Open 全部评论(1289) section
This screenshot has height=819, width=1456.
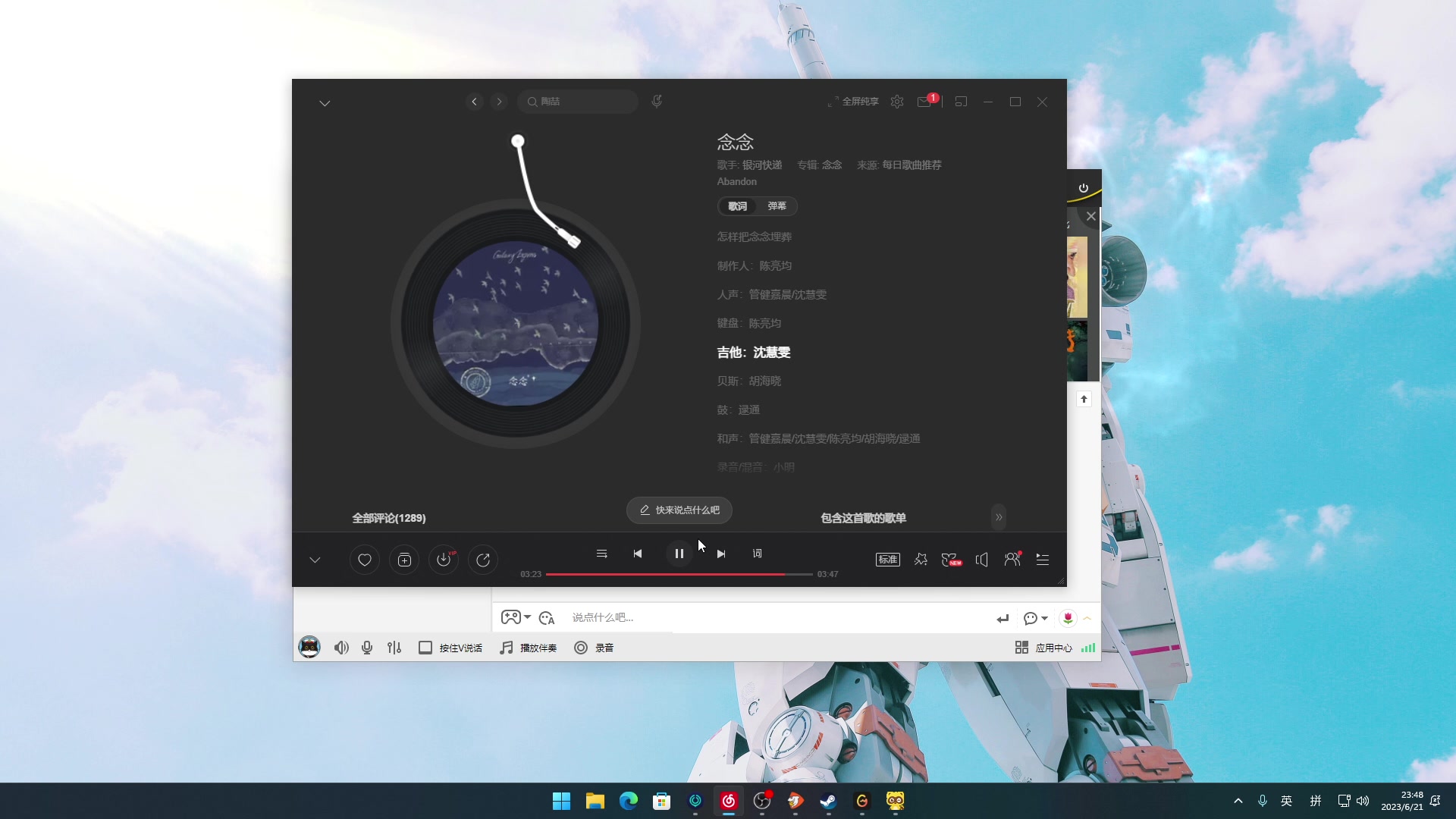click(x=389, y=518)
